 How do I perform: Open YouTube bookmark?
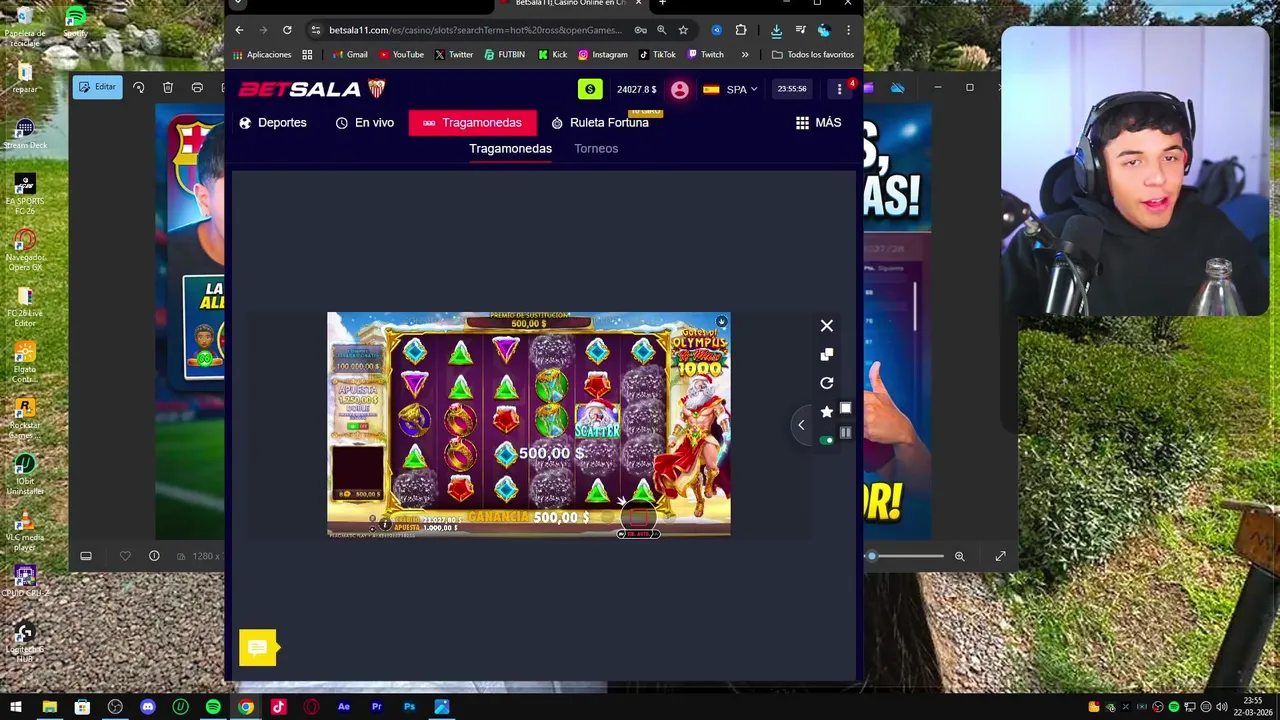click(401, 55)
